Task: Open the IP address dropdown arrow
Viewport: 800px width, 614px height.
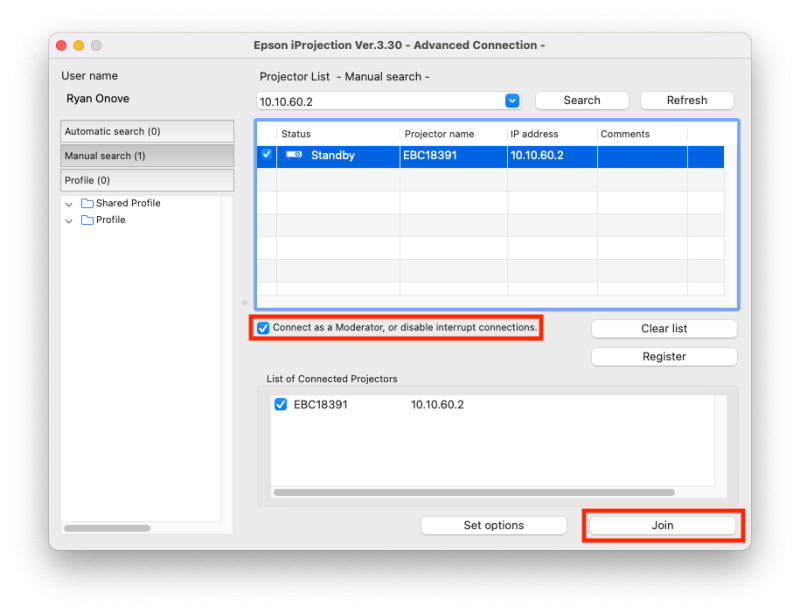Action: (512, 101)
